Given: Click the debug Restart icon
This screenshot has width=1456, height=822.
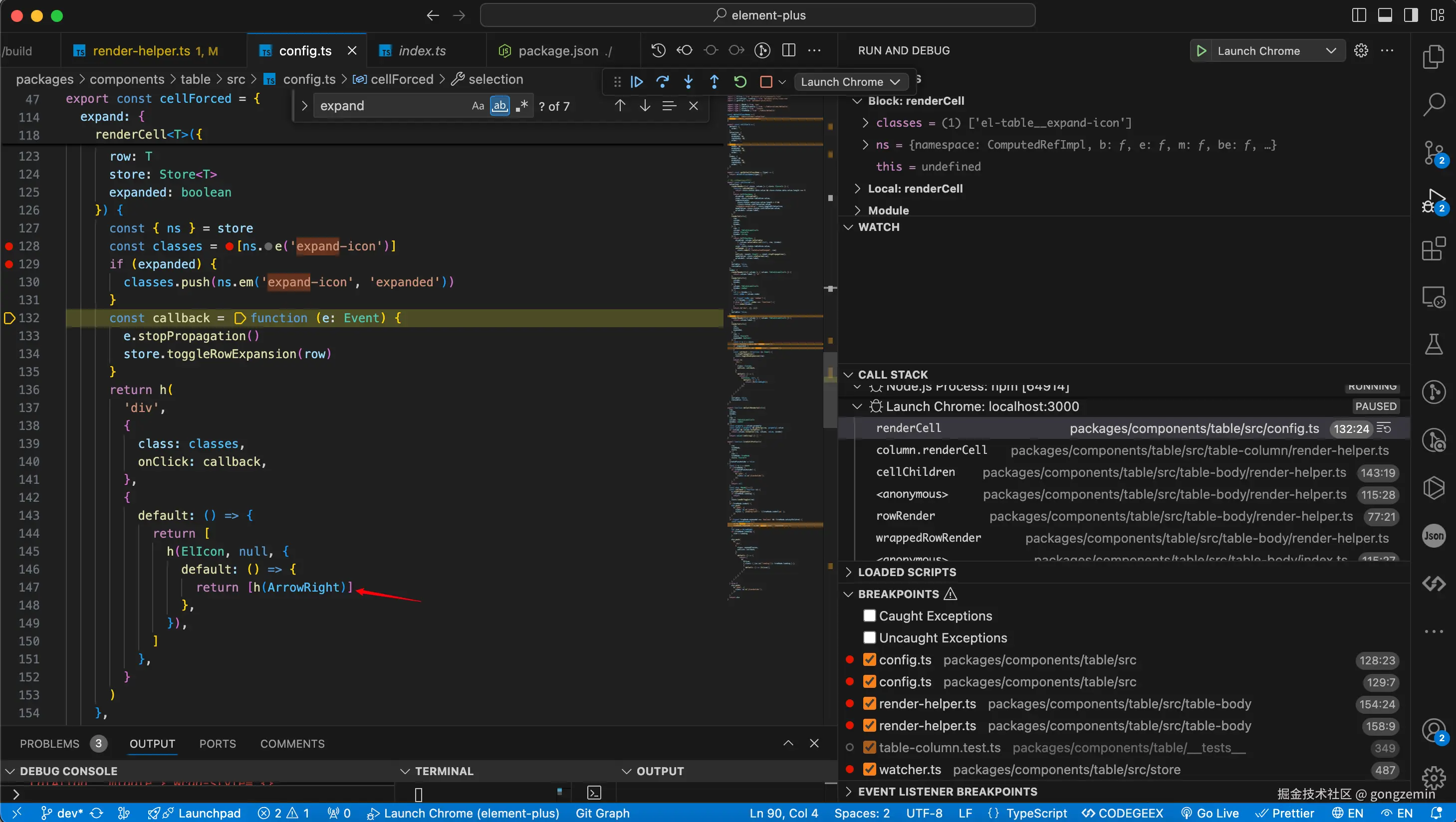Looking at the screenshot, I should click(740, 82).
